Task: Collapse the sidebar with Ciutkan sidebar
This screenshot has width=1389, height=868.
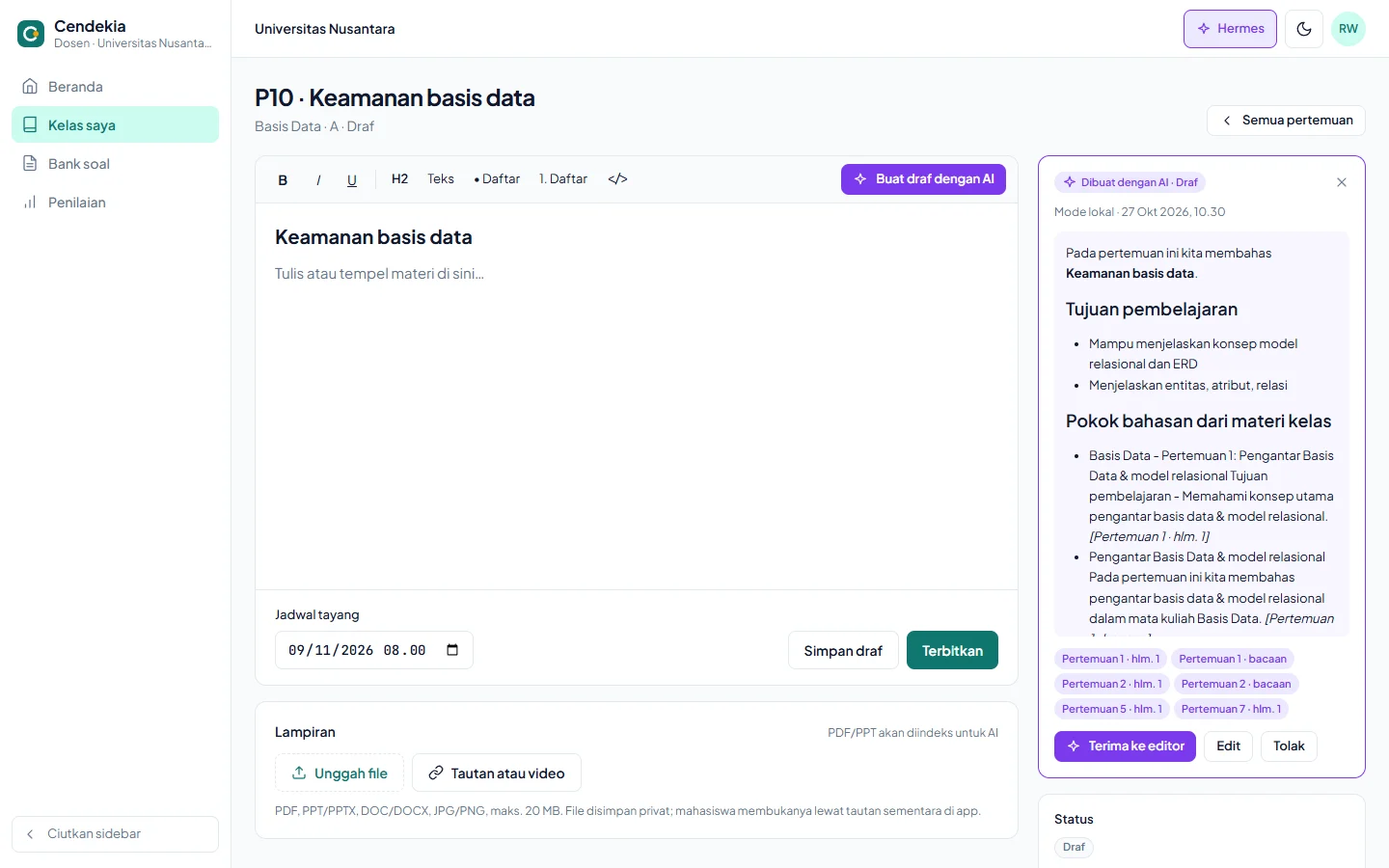Action: click(x=115, y=834)
